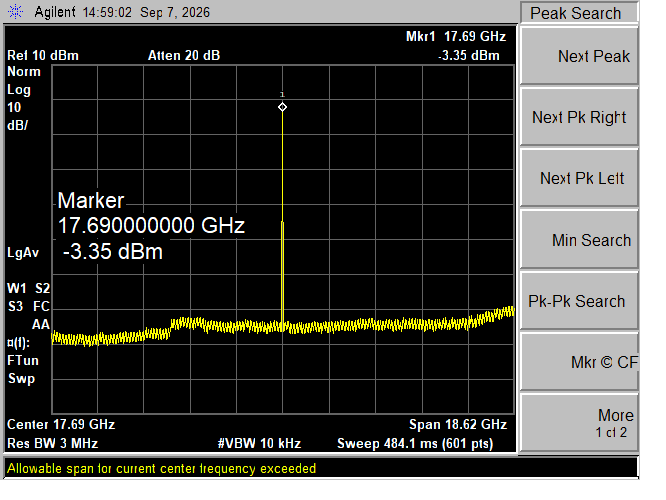Image resolution: width=666 pixels, height=500 pixels.
Task: Click the S3 trace indicator
Action: tap(15, 306)
